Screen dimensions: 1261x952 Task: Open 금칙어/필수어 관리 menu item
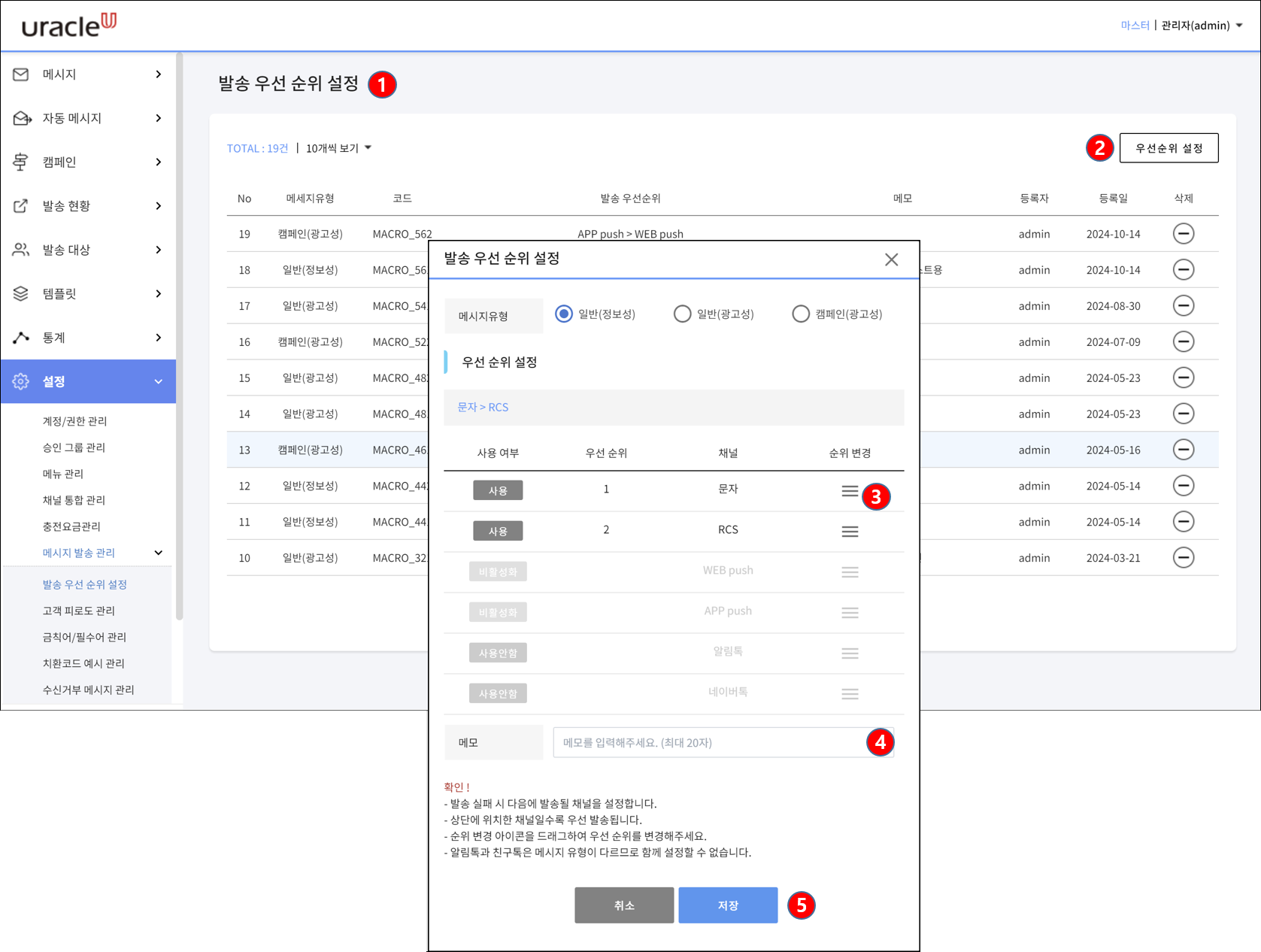point(84,637)
